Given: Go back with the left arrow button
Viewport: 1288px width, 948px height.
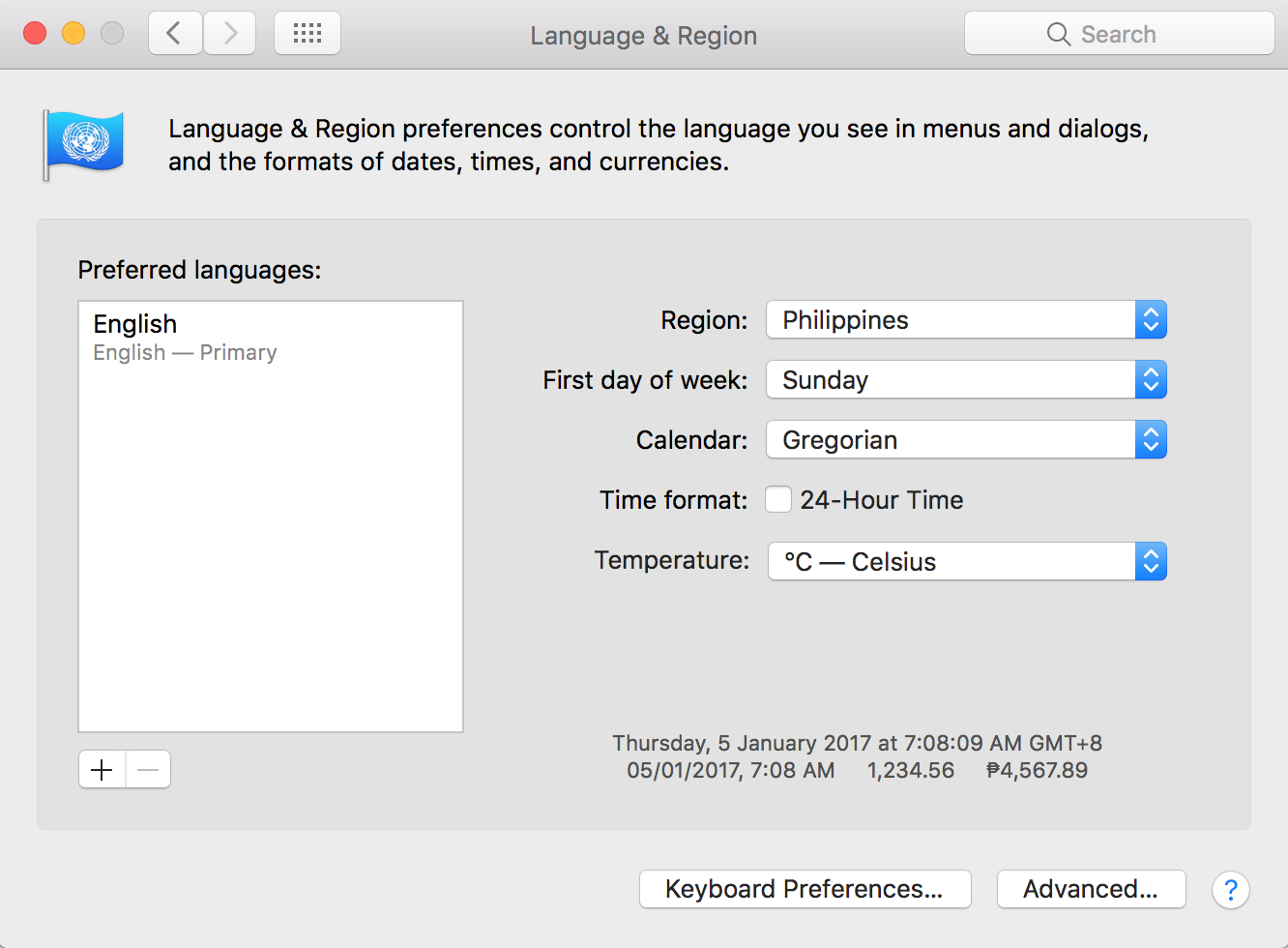Looking at the screenshot, I should coord(175,34).
